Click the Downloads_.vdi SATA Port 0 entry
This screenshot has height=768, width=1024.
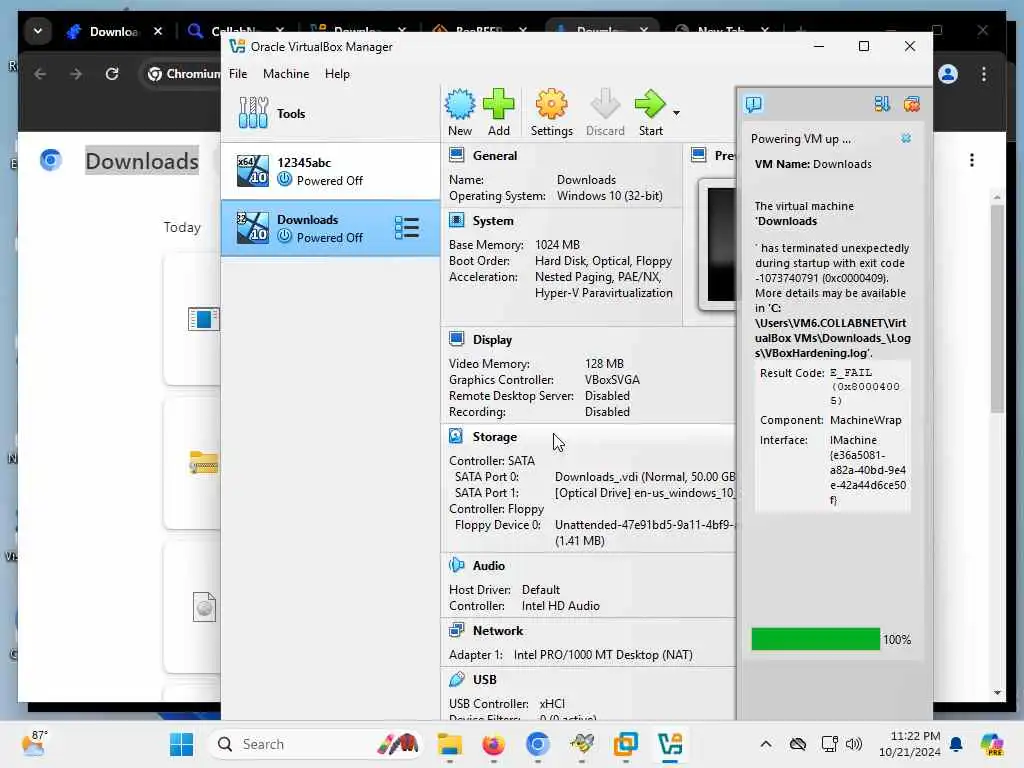point(645,477)
